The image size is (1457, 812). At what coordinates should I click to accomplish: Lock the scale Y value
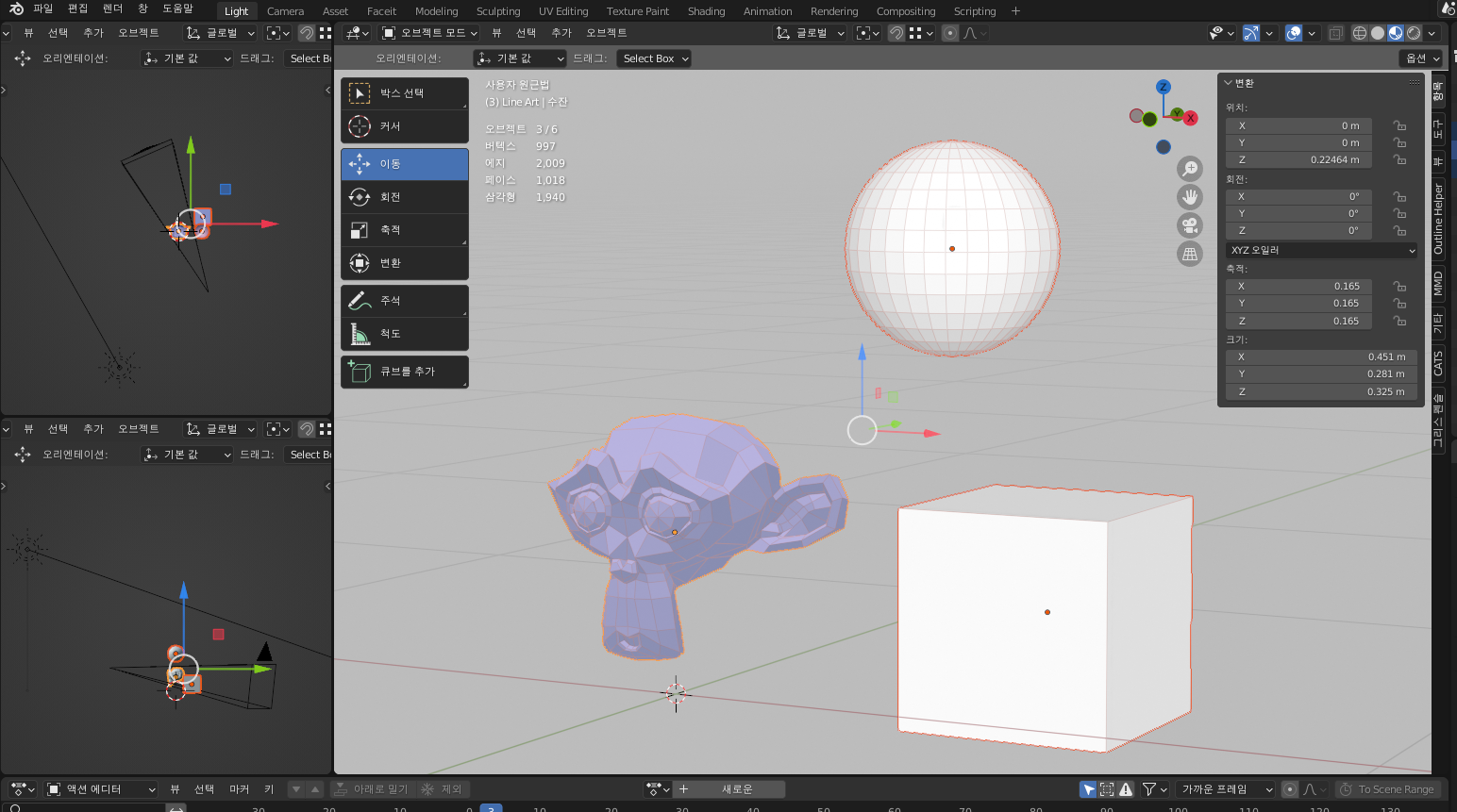(x=1399, y=304)
